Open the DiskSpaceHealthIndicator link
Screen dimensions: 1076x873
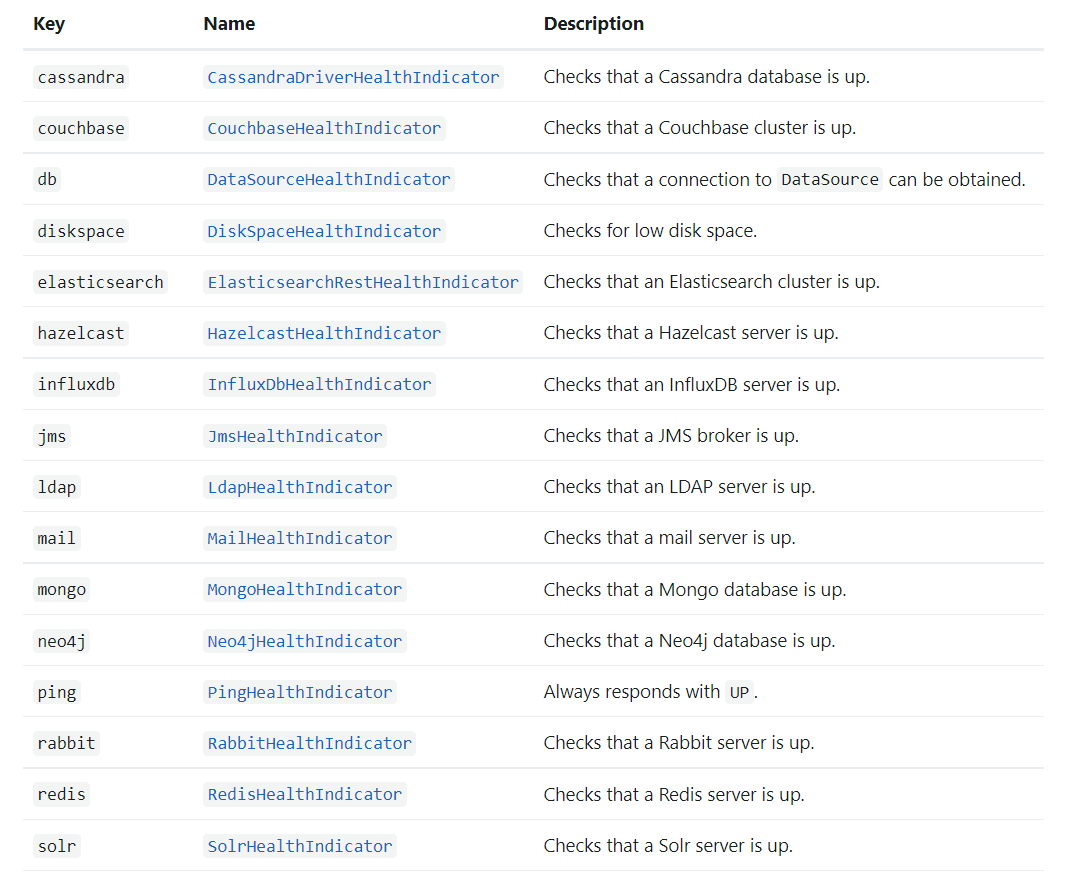[324, 231]
